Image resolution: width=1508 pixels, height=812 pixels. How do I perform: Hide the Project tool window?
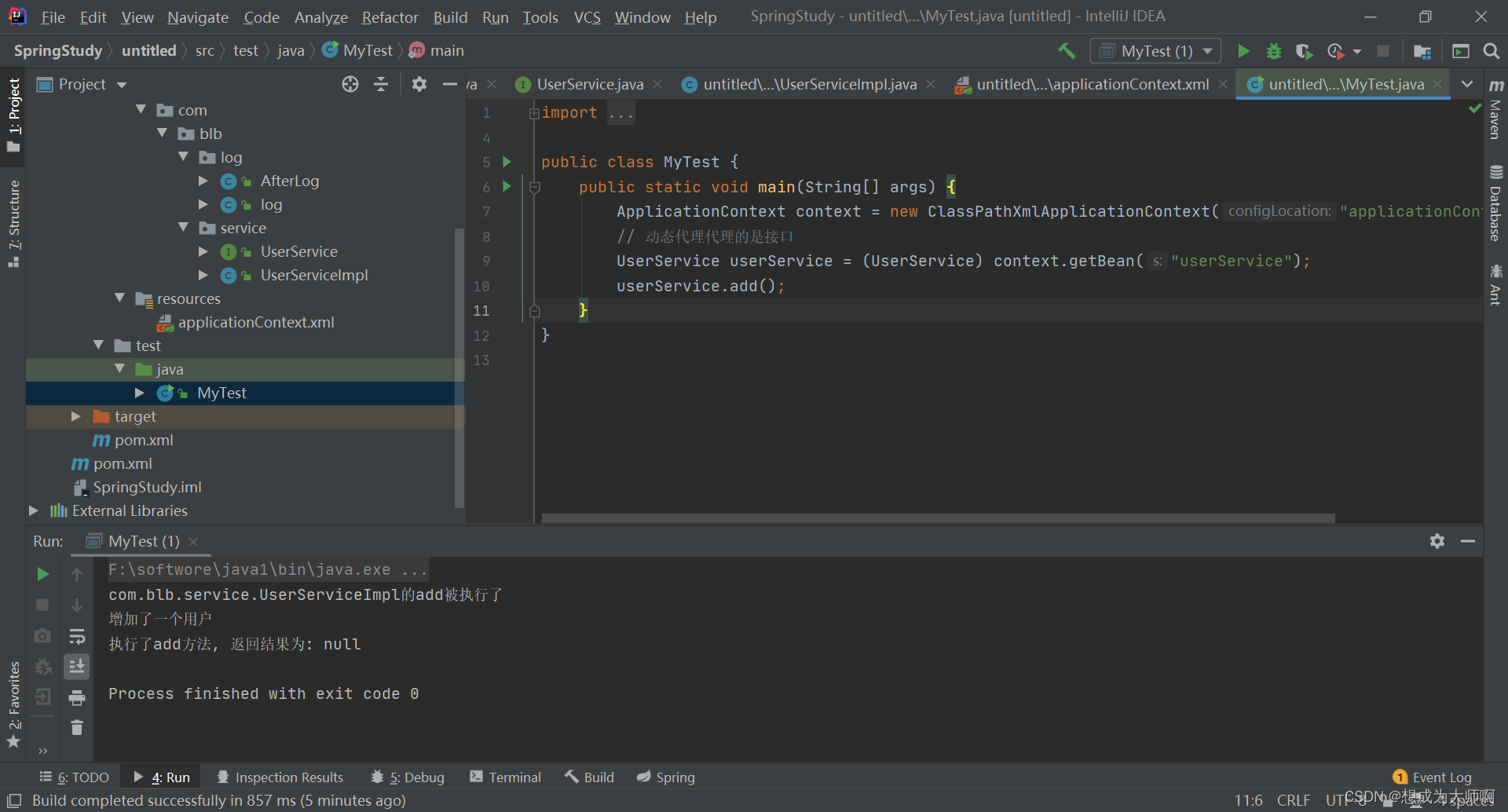coord(449,84)
